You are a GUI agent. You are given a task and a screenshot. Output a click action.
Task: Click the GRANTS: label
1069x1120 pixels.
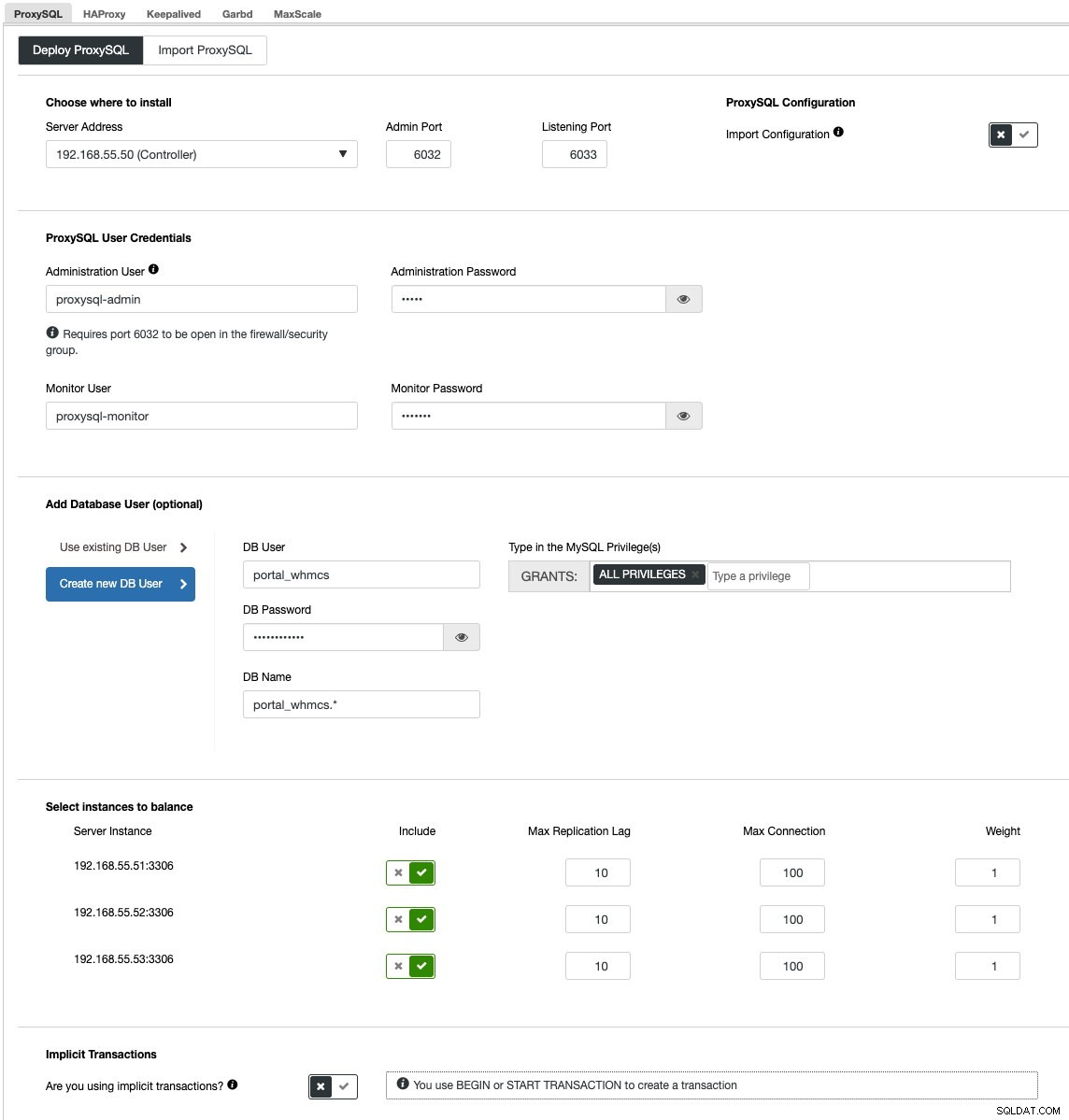tap(549, 576)
